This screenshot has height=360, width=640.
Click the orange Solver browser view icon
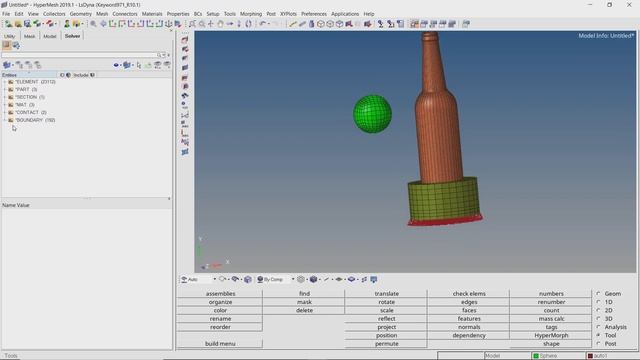coord(7,45)
